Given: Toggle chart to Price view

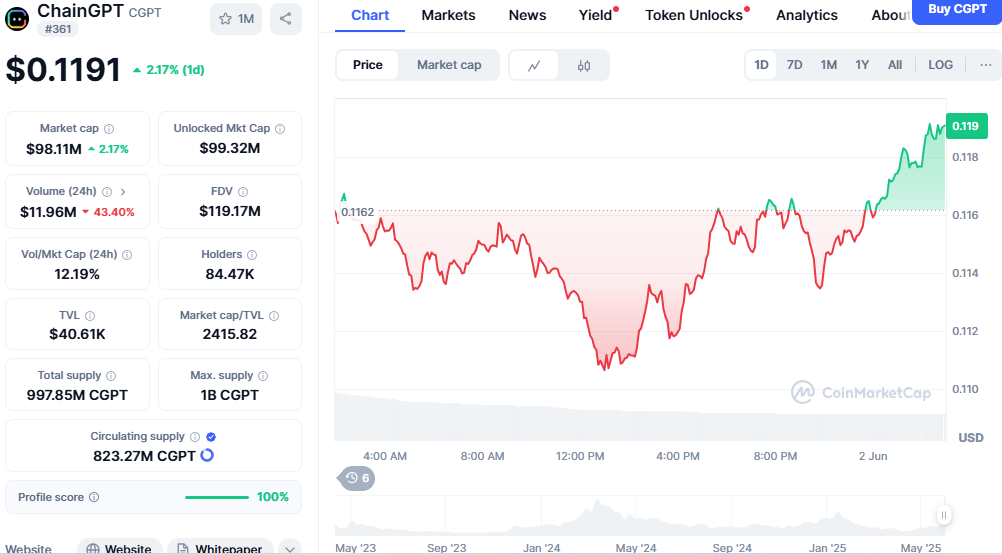Looking at the screenshot, I should pyautogui.click(x=368, y=65).
